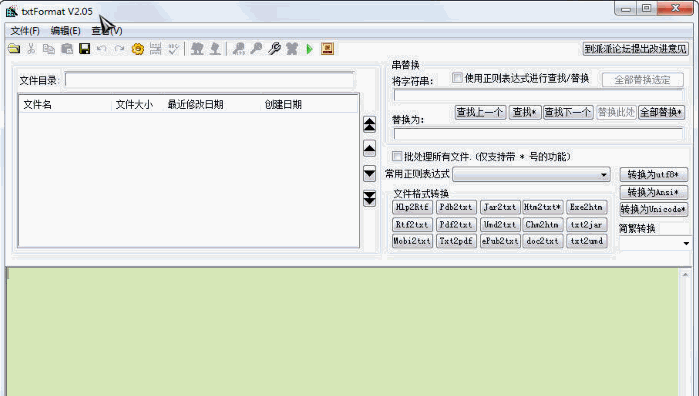Image resolution: width=699 pixels, height=396 pixels.
Task: Click the abc checkmark toolbar icon
Action: coord(173,49)
